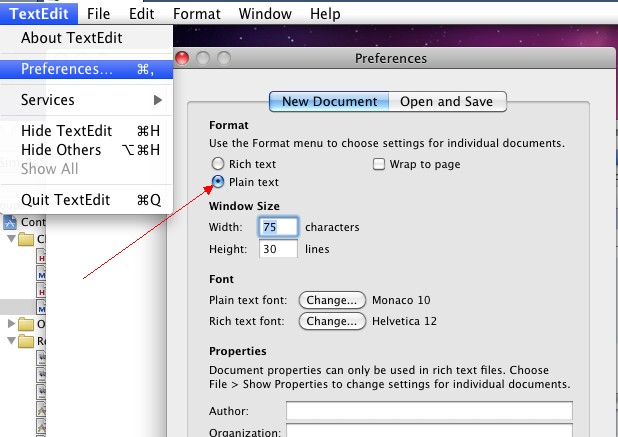The width and height of the screenshot is (618, 437).
Task: Enable the Wrap to page checkbox
Action: [379, 164]
